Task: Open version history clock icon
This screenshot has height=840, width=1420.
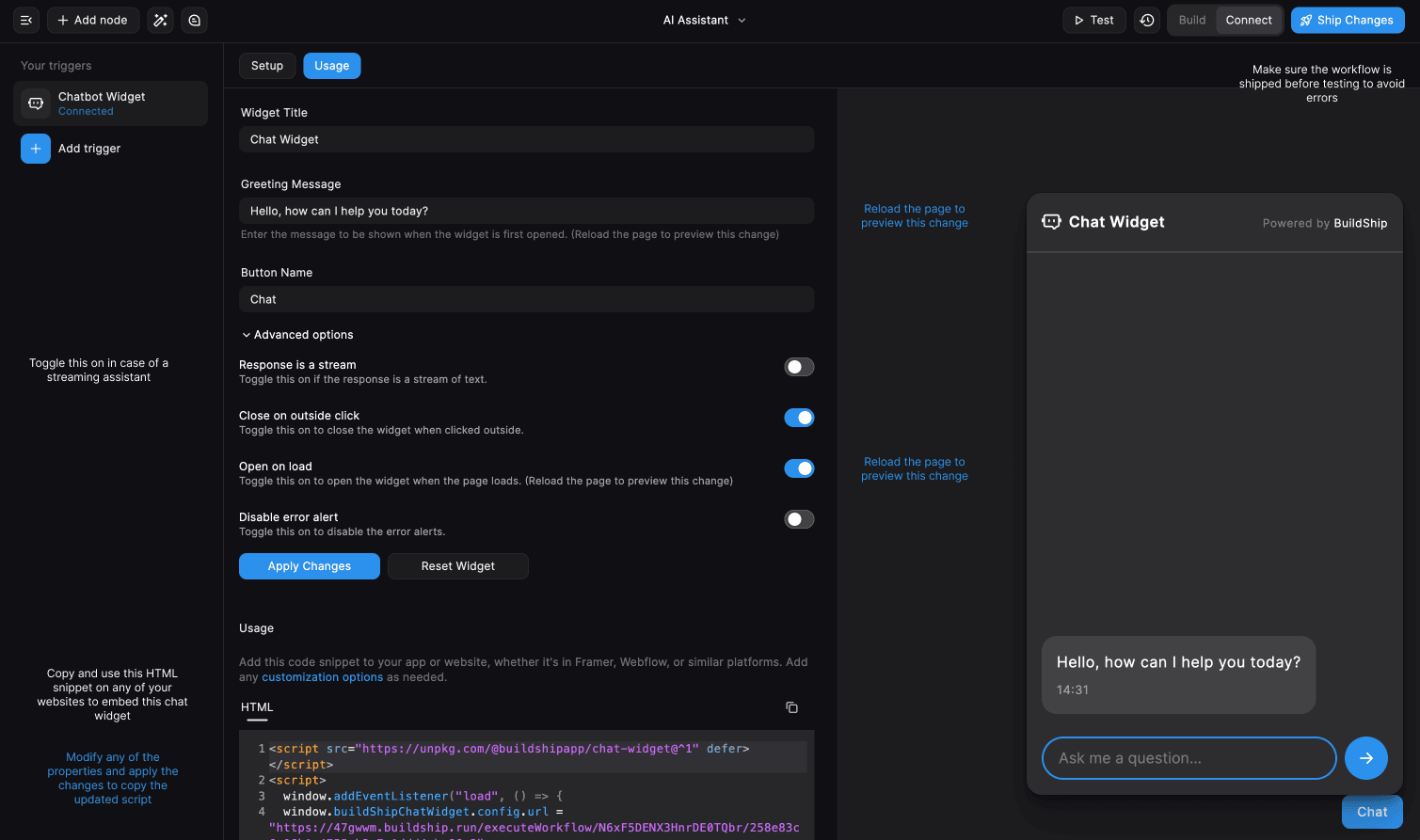Action: tap(1147, 20)
